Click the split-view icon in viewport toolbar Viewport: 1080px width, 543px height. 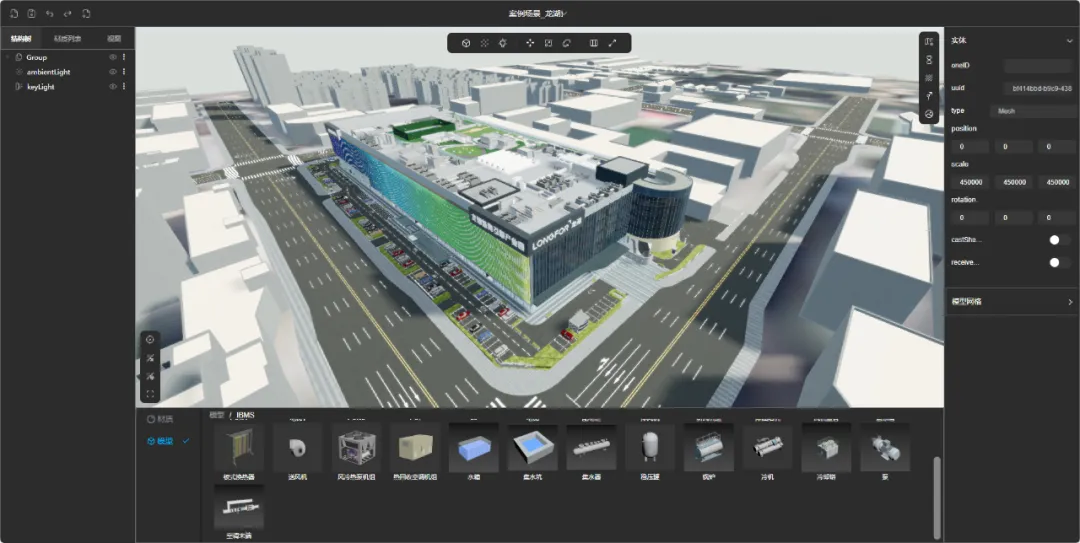click(594, 43)
